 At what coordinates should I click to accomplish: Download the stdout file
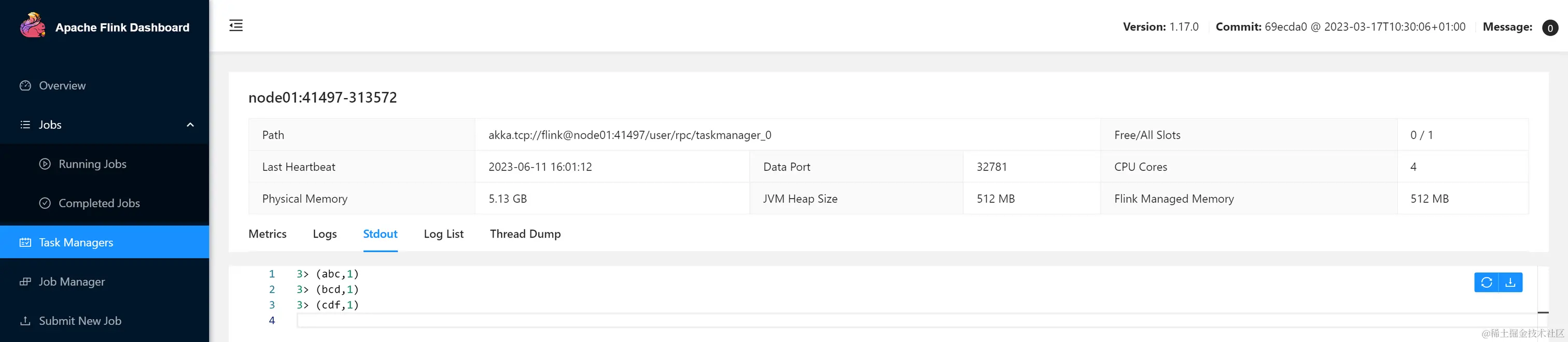[x=1511, y=282]
